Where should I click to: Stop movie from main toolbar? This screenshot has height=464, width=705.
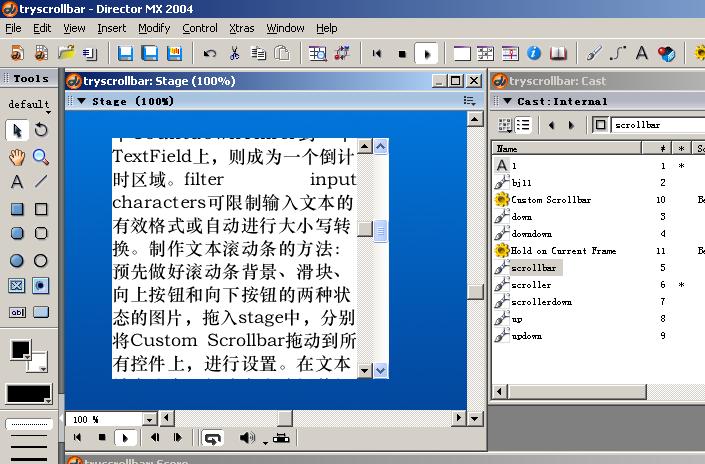point(402,54)
